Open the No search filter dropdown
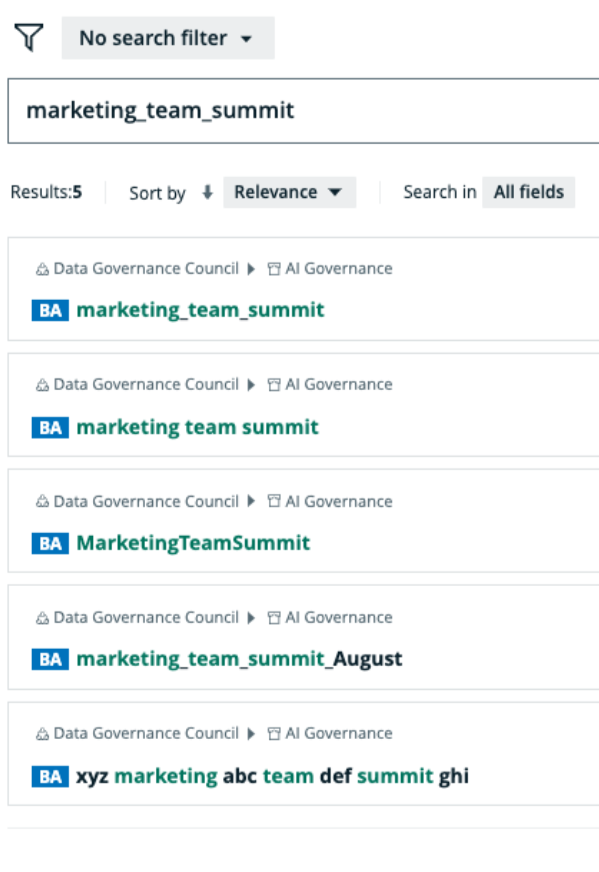This screenshot has height=872, width=599. (x=167, y=38)
